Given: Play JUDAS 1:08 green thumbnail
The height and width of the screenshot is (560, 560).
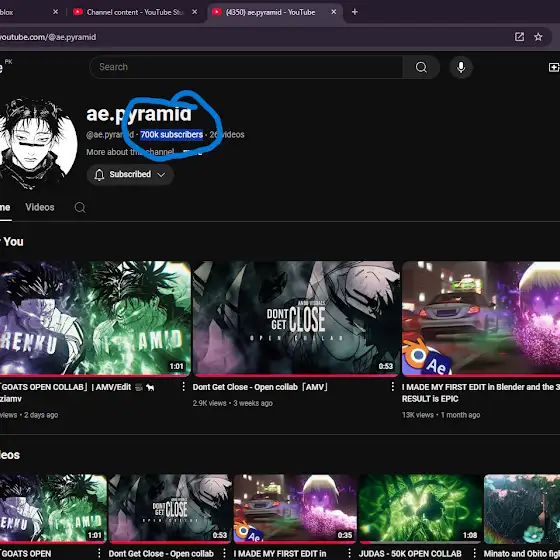Looking at the screenshot, I should click(x=420, y=508).
